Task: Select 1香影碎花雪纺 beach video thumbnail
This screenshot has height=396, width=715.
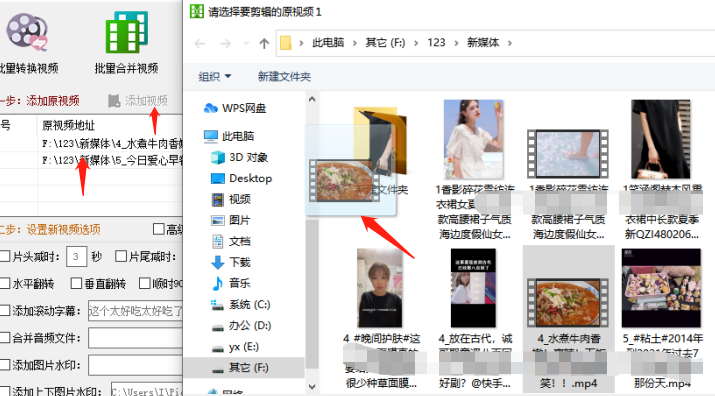Action: (568, 154)
